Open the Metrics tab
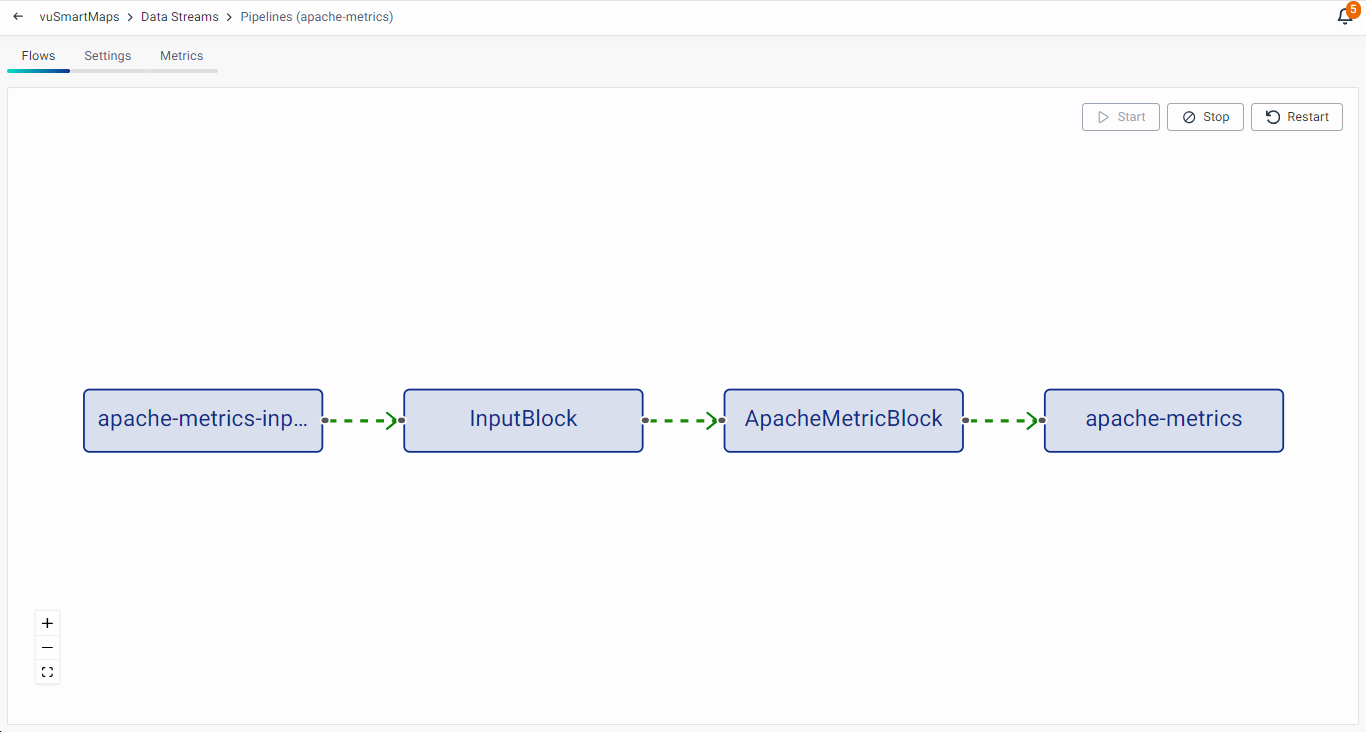Viewport: 1366px width, 732px height. pos(181,56)
